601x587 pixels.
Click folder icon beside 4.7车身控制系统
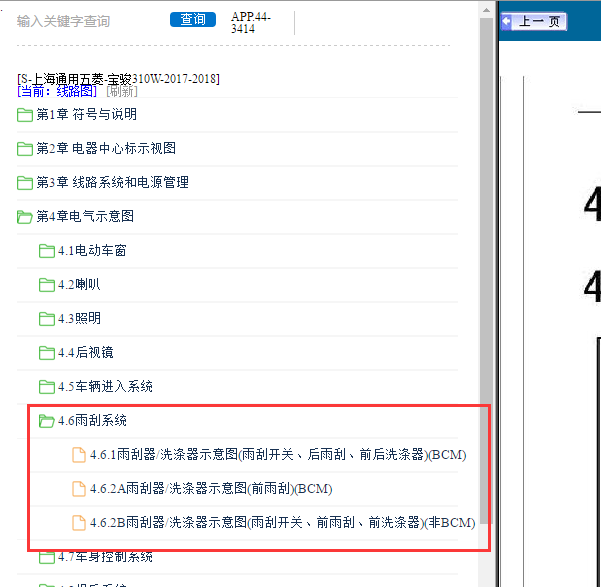click(47, 557)
